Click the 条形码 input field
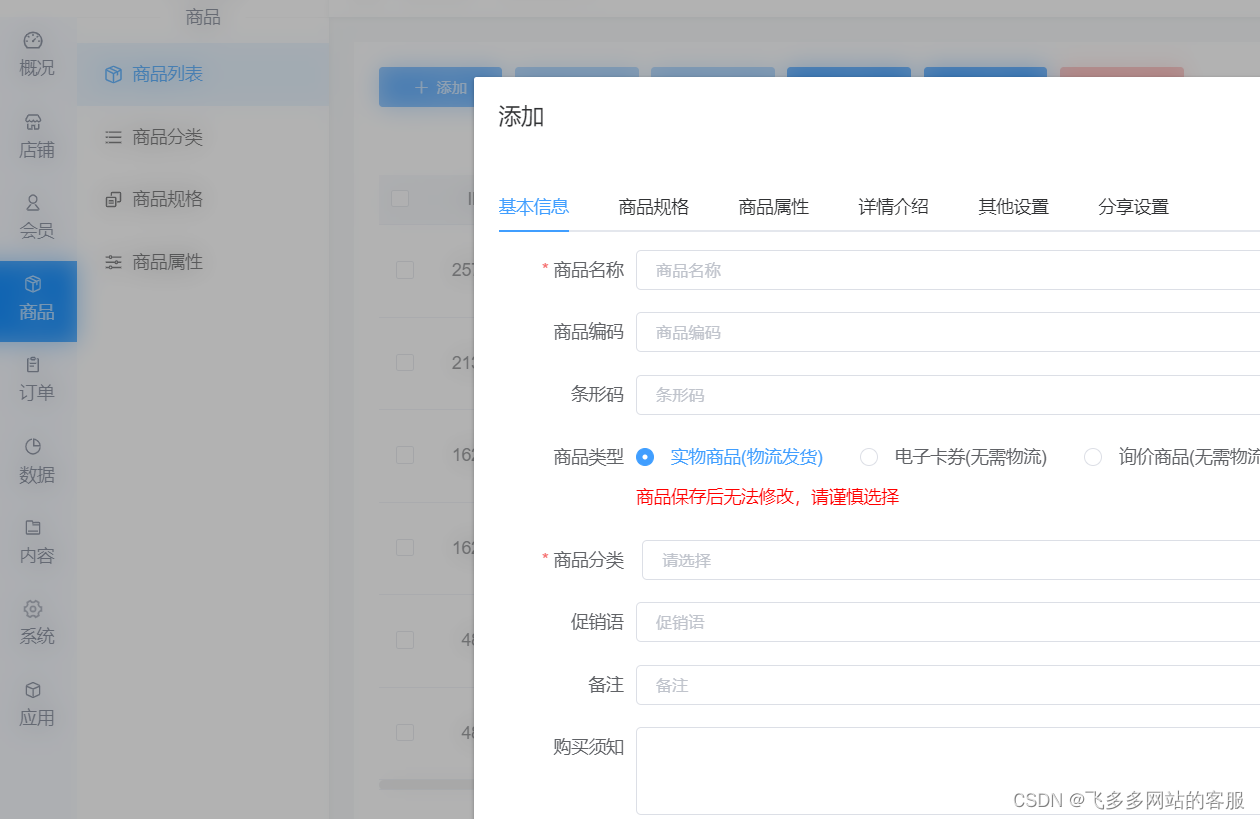This screenshot has width=1260, height=819. click(x=948, y=395)
